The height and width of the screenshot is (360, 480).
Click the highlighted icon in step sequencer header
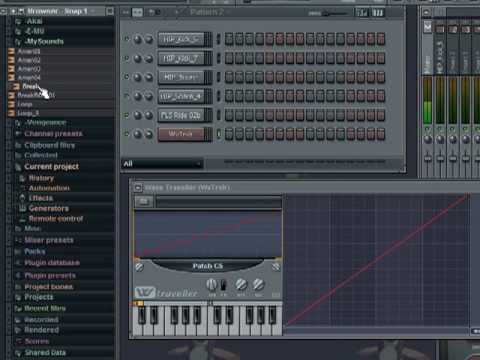(137, 12)
